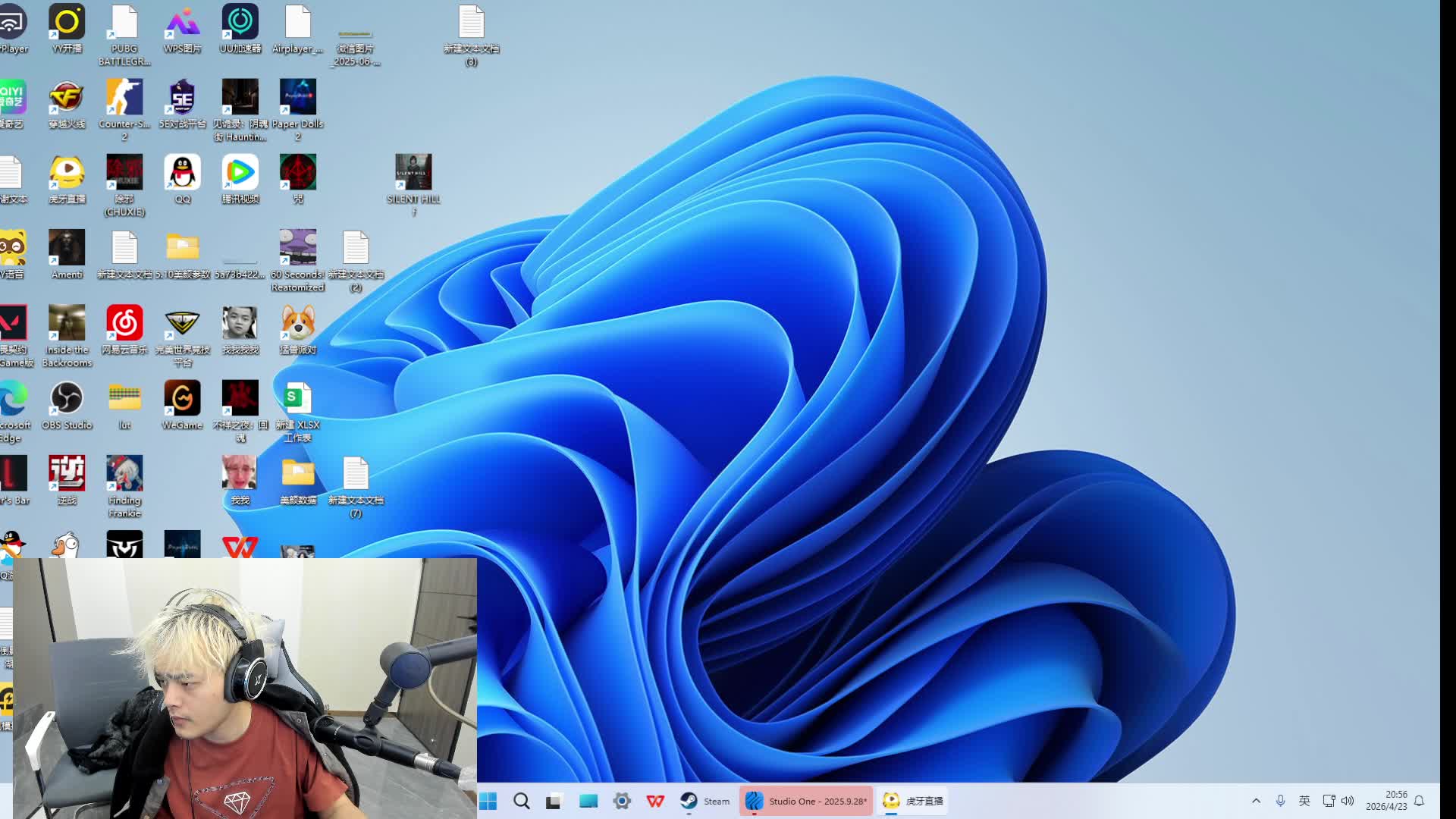
Task: Select the Counter-Strike 2 desktop icon
Action: (124, 98)
